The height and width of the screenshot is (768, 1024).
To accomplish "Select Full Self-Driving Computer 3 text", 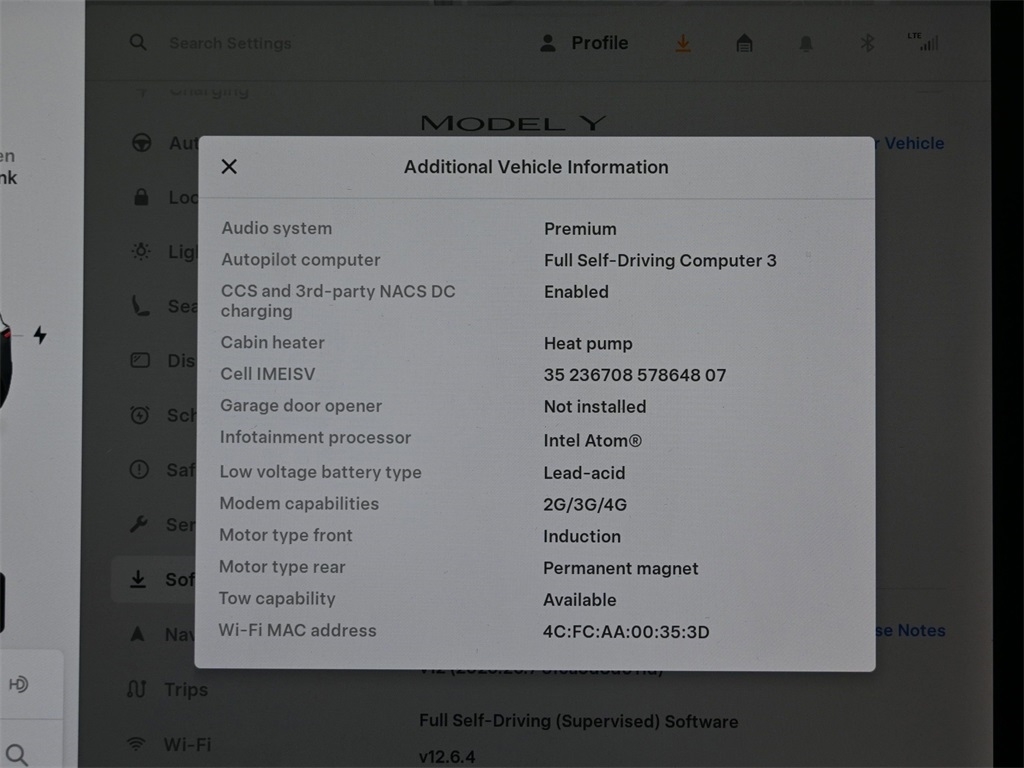I will tap(660, 261).
